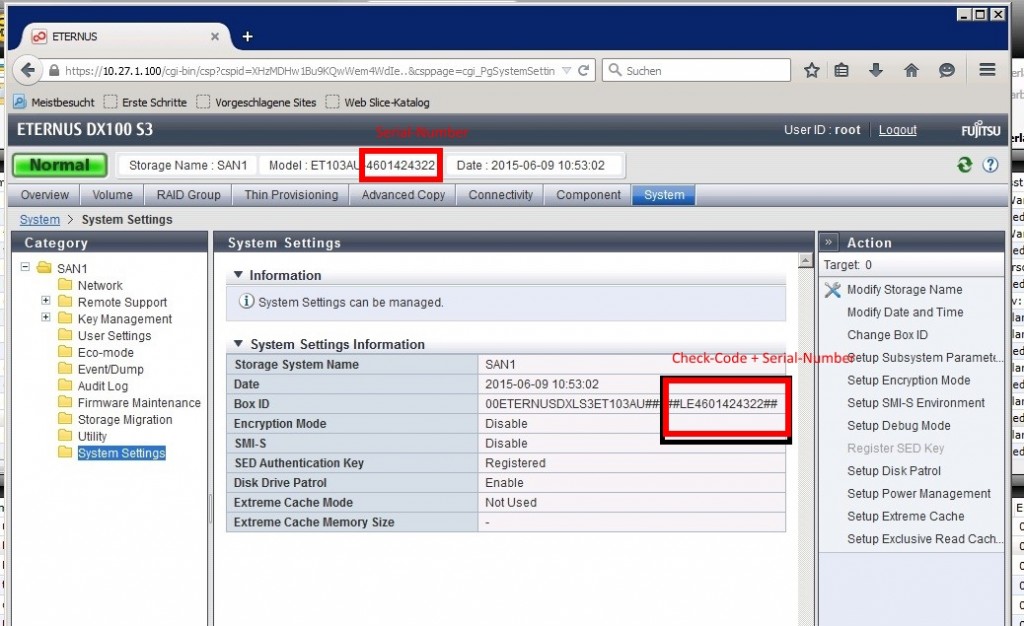Open a new browser tab with plus

coord(248,37)
